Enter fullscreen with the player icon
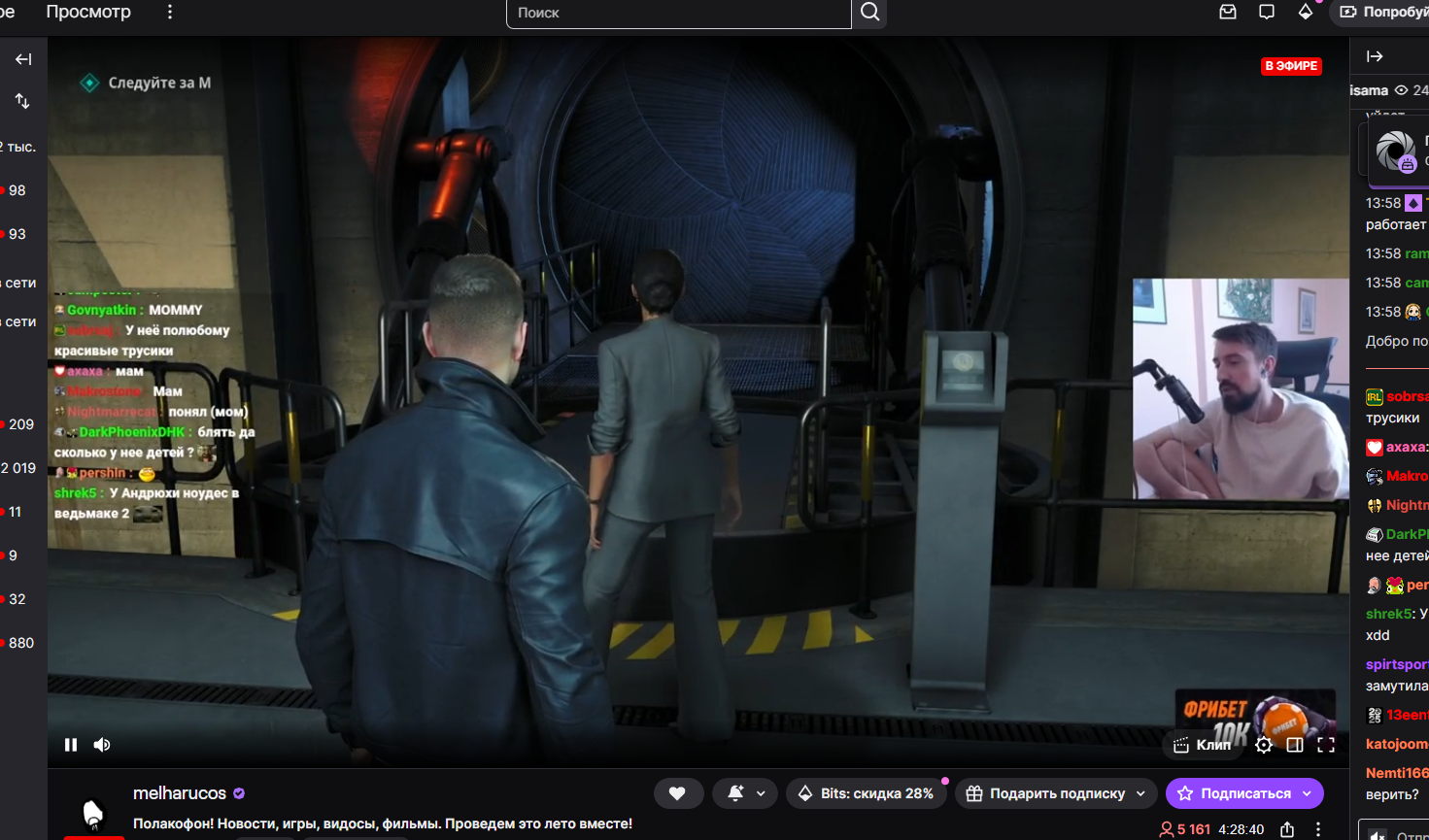This screenshot has width=1429, height=840. point(1326,745)
